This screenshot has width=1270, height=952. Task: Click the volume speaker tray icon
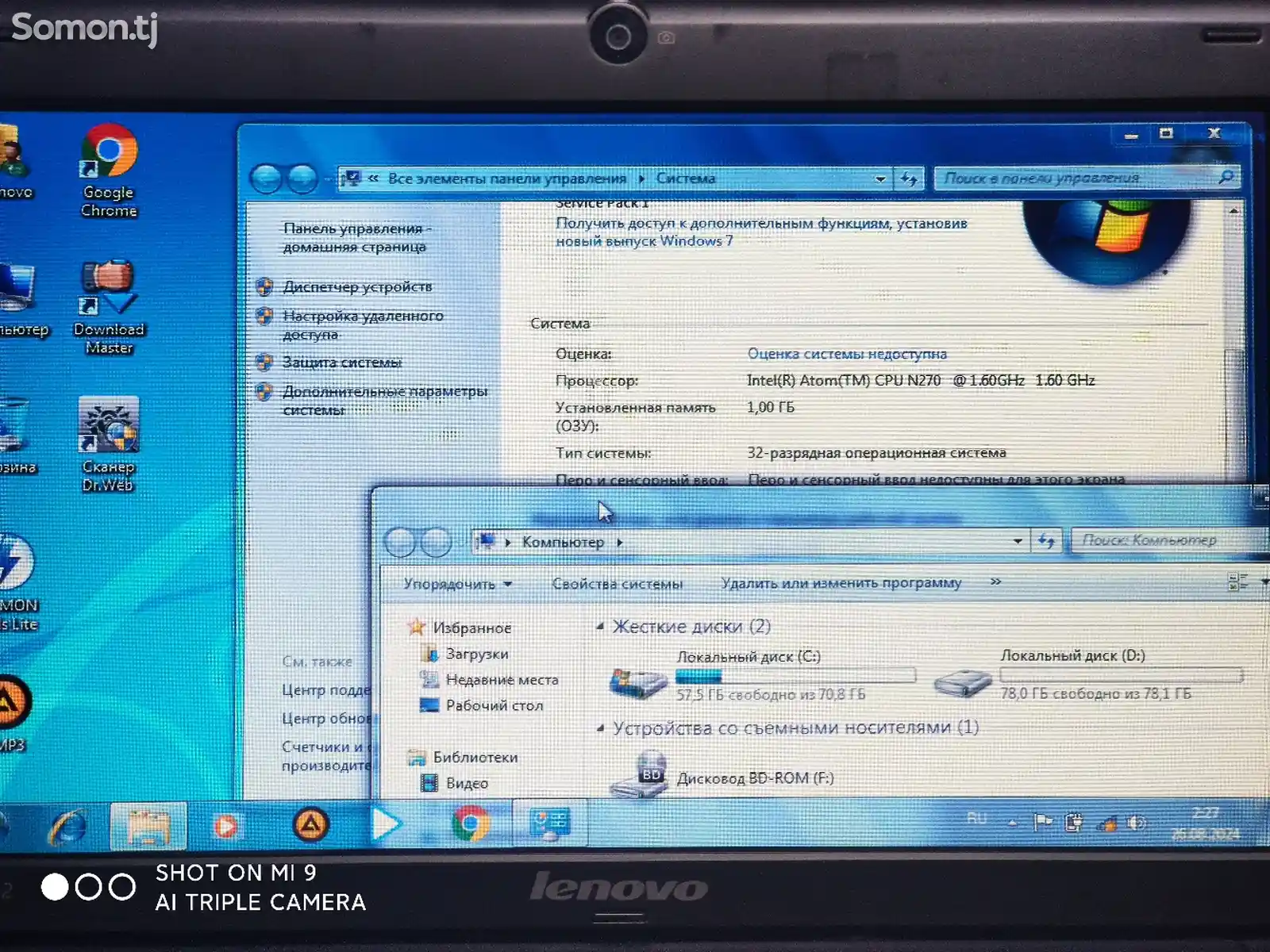coord(1137,823)
